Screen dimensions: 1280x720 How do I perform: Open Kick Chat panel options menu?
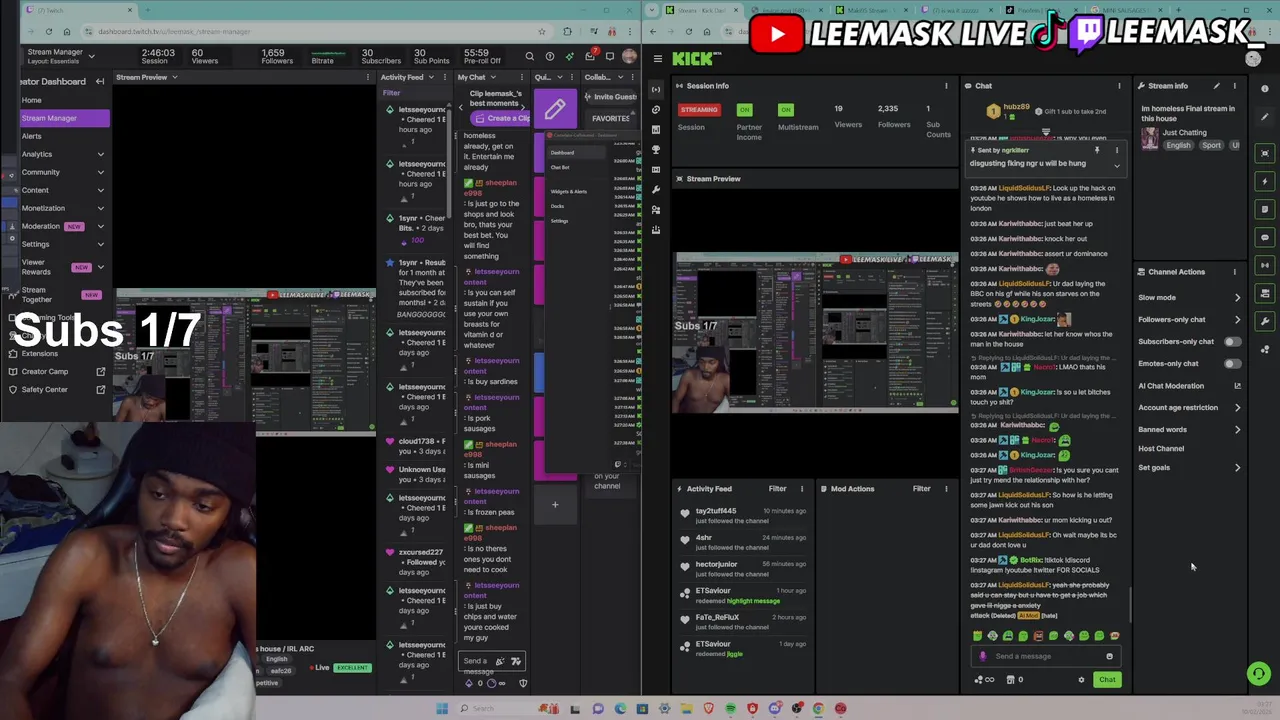(1119, 86)
